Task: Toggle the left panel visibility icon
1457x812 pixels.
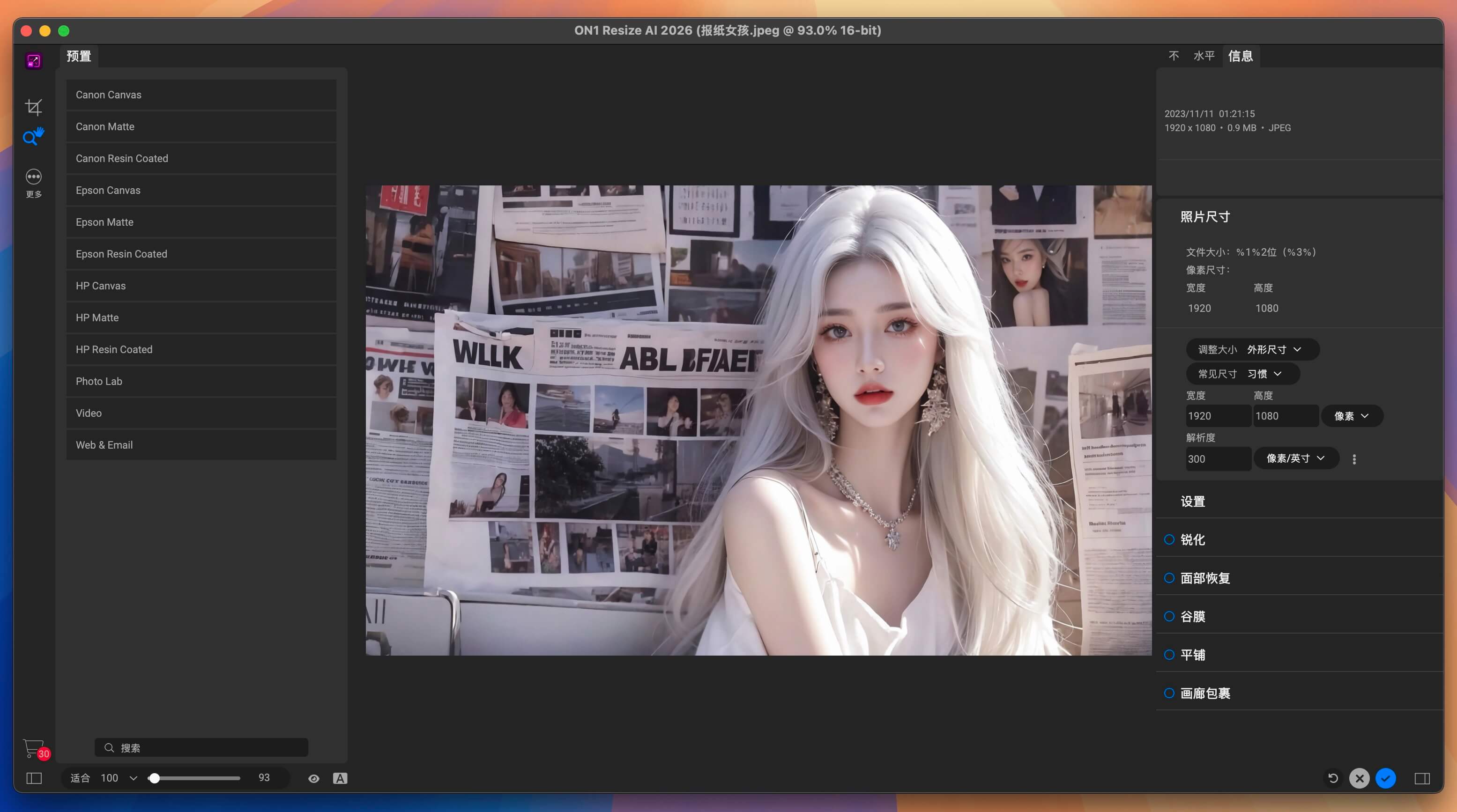Action: coord(33,778)
